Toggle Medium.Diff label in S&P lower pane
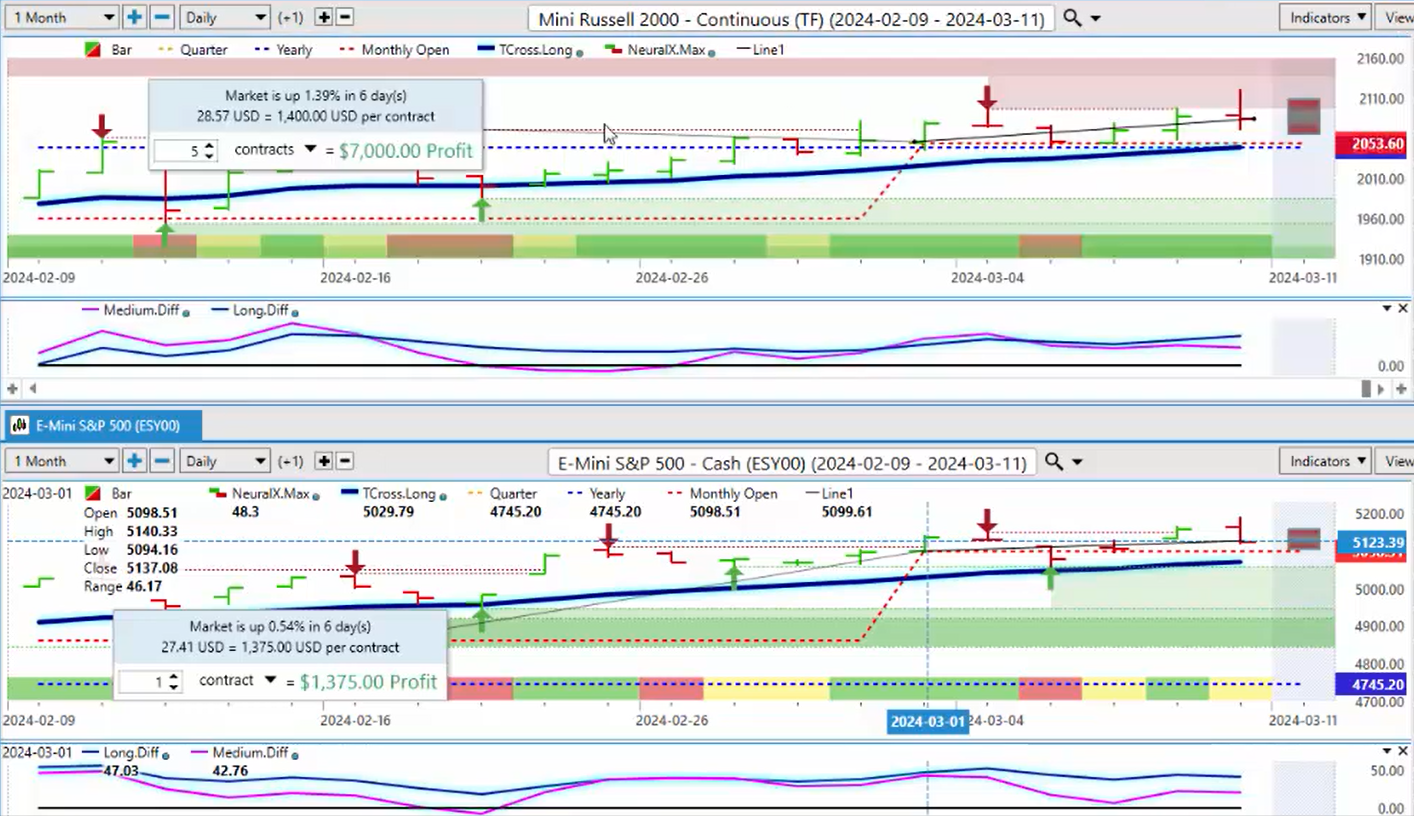Viewport: 1414px width, 816px height. (x=250, y=752)
